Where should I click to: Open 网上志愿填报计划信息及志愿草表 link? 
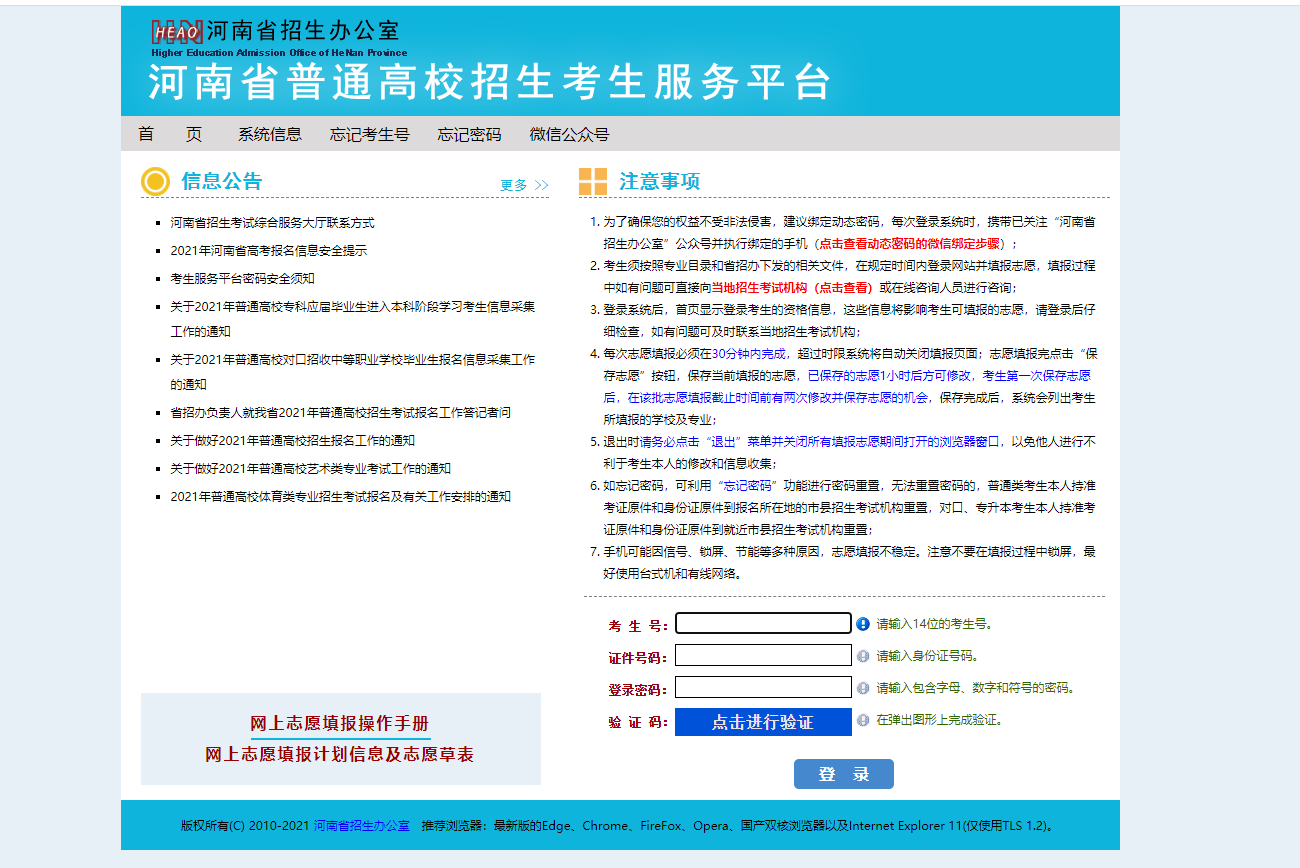[x=340, y=755]
